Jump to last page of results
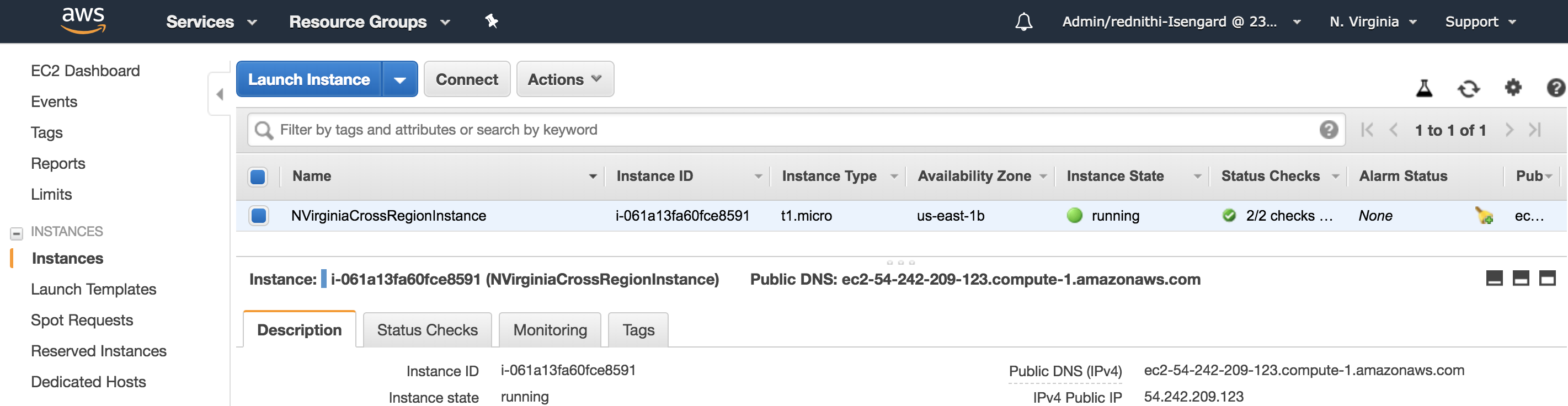The image size is (1568, 406). tap(1534, 130)
